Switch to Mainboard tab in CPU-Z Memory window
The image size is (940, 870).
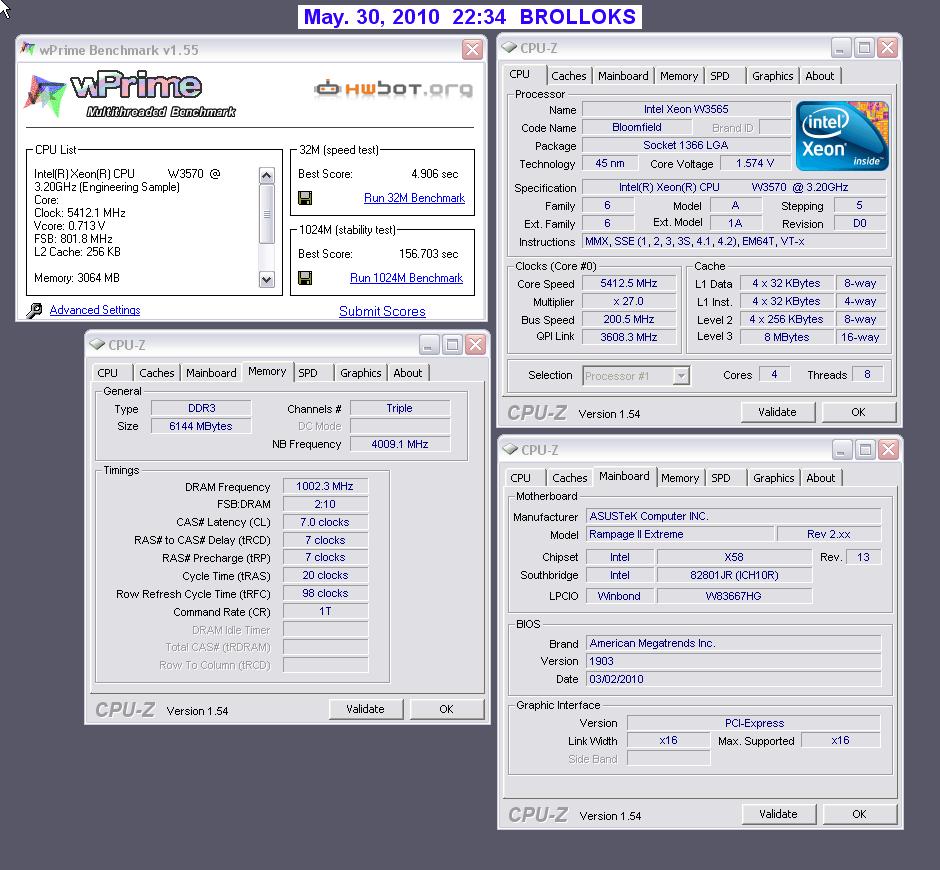[x=211, y=373]
